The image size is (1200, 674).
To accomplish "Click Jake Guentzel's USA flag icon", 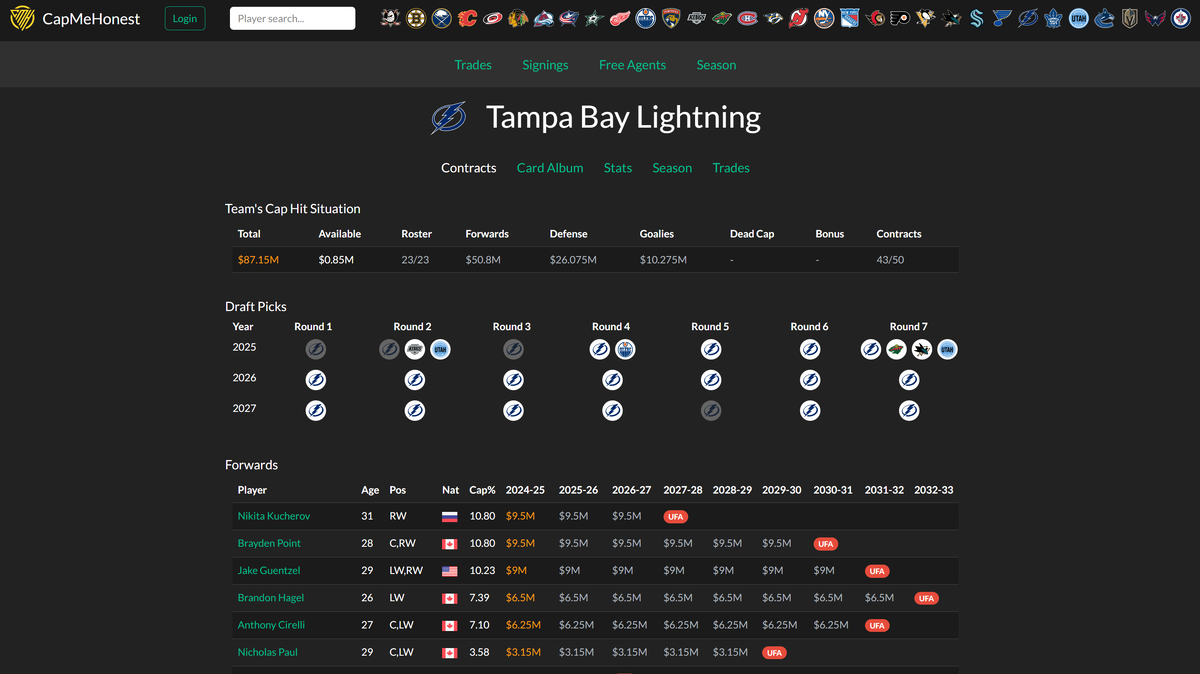I will pyautogui.click(x=449, y=571).
